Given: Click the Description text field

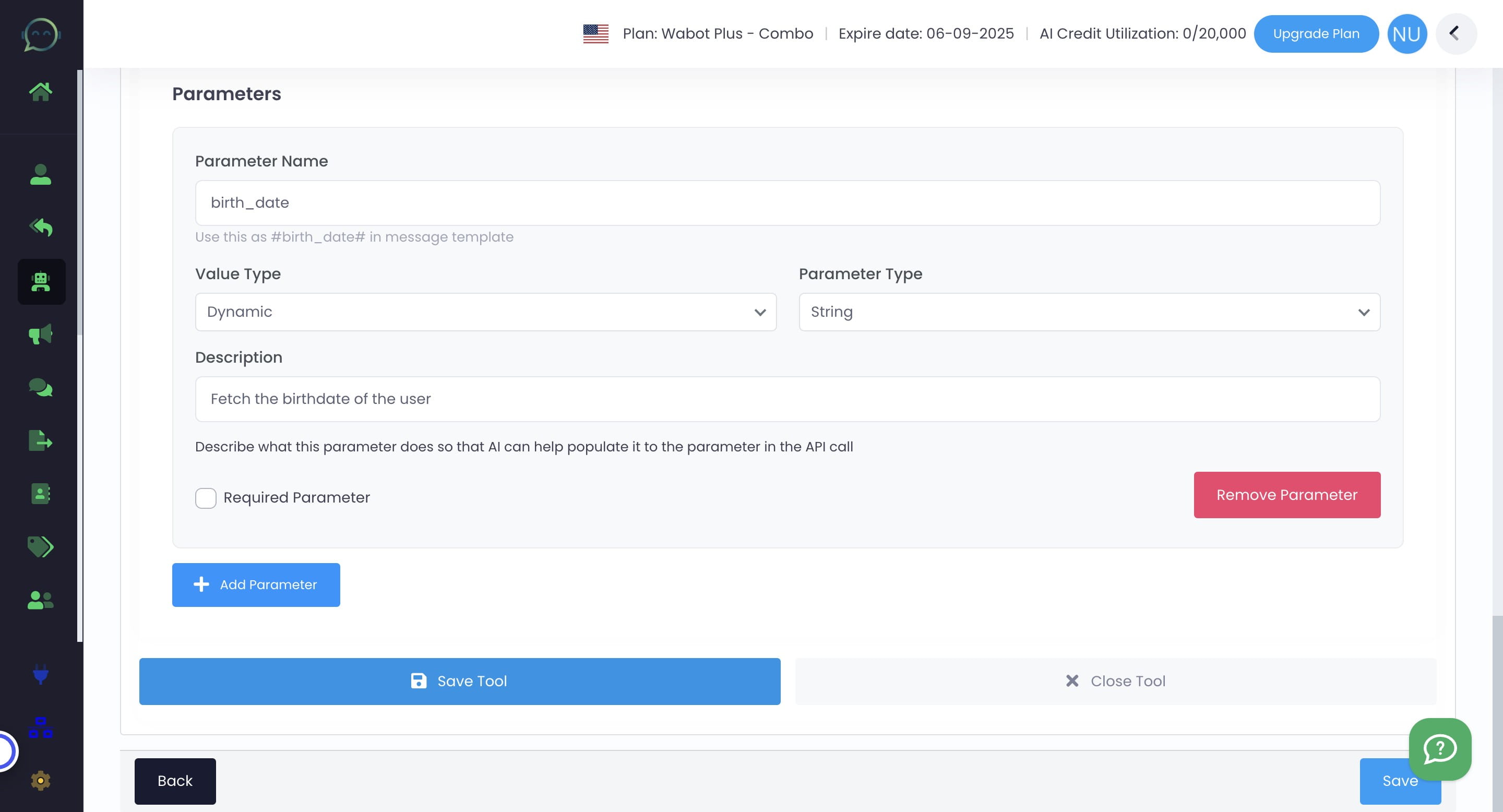Looking at the screenshot, I should 787,399.
